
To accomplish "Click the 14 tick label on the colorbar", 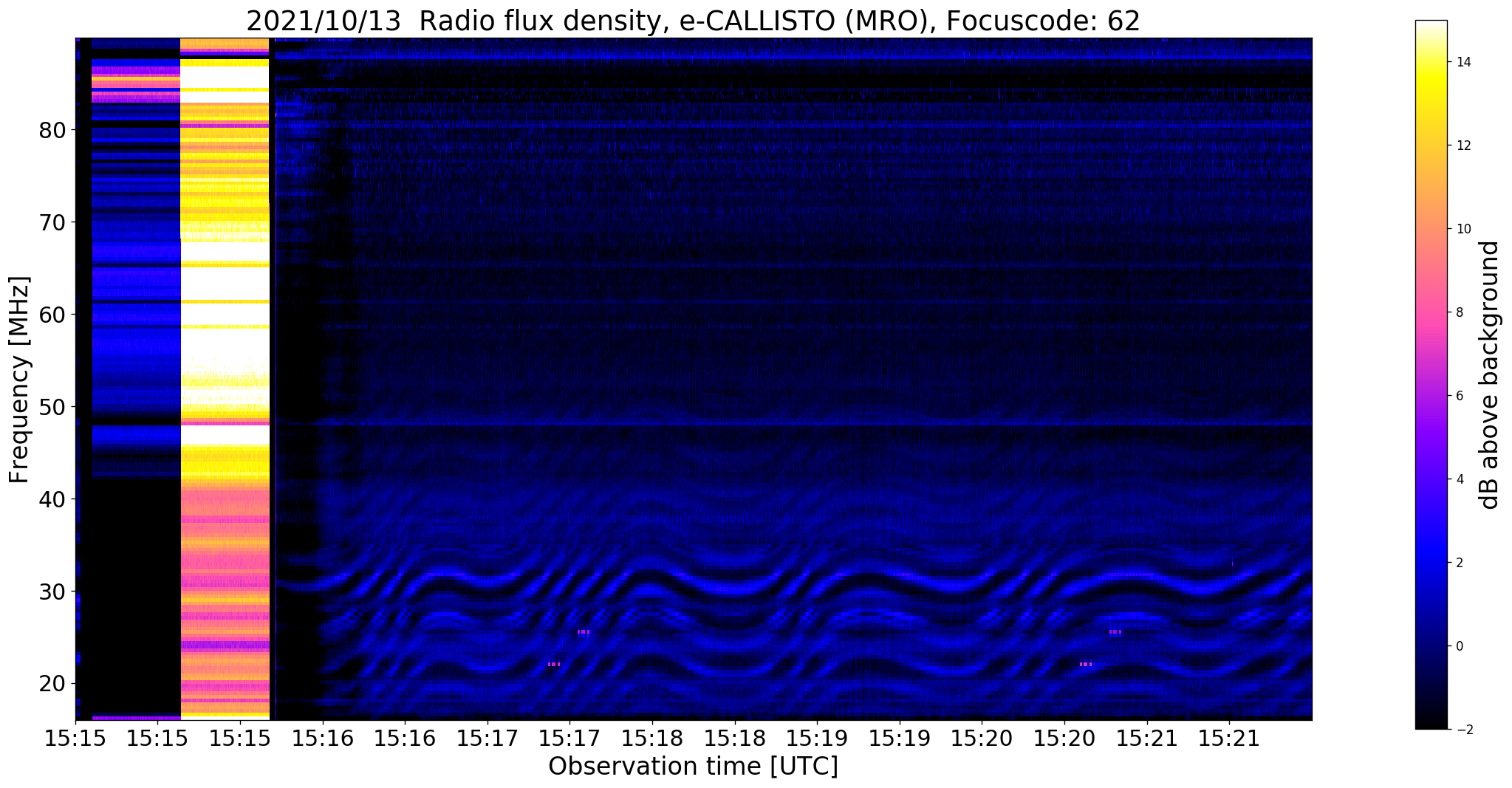I will (1463, 62).
